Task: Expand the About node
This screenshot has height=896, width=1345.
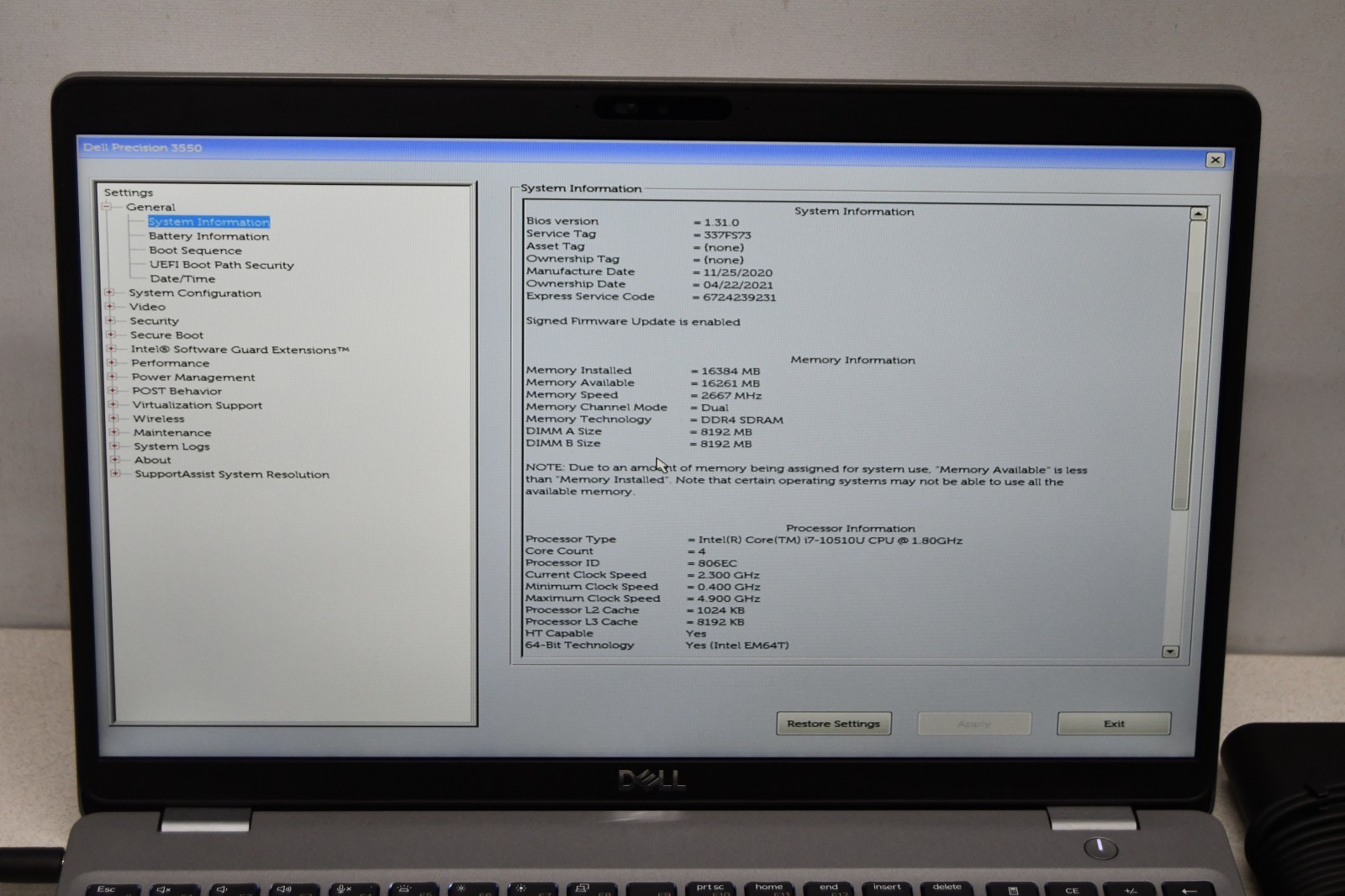Action: pos(114,460)
